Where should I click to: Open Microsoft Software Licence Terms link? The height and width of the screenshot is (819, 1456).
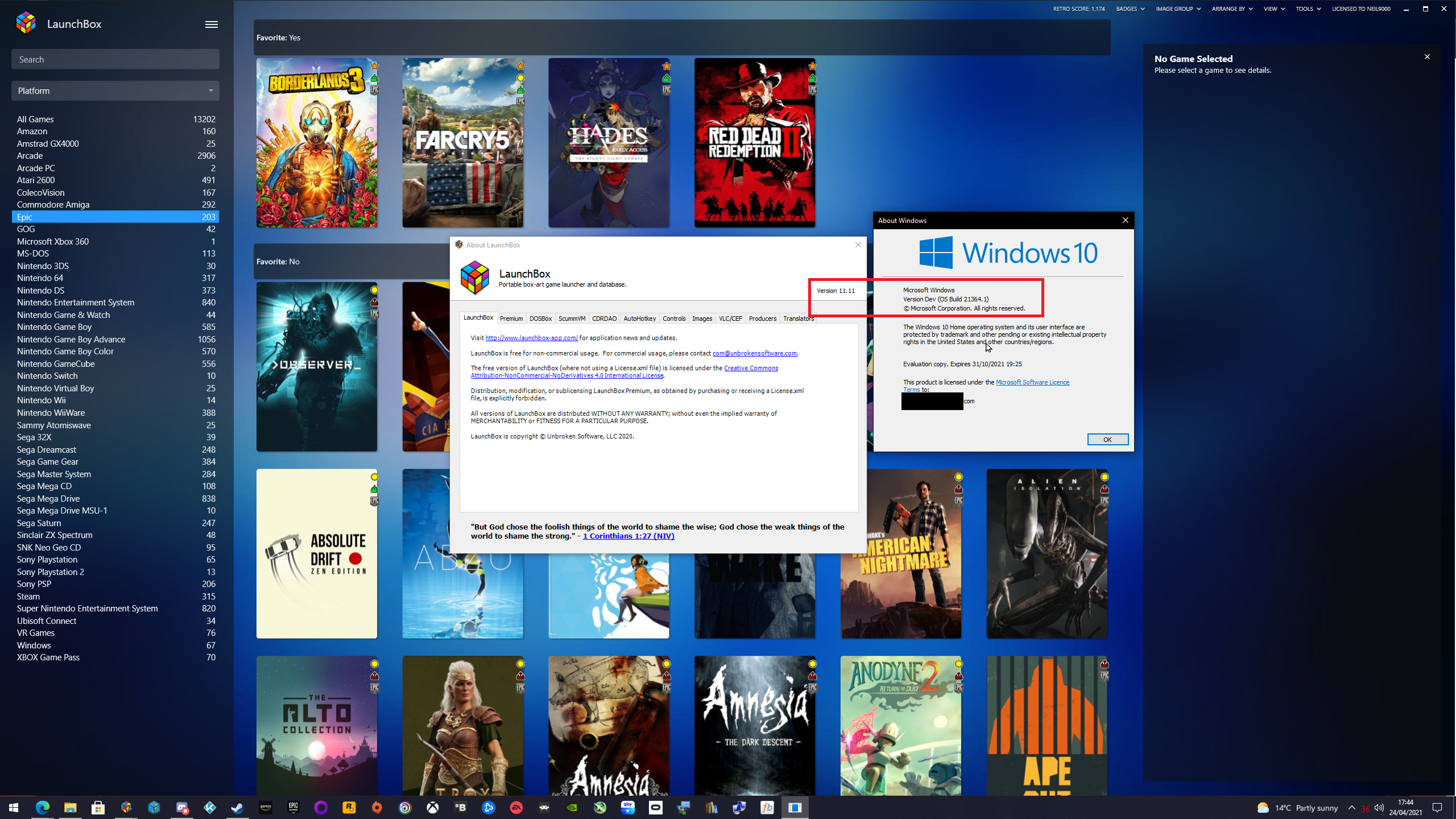coord(1032,382)
